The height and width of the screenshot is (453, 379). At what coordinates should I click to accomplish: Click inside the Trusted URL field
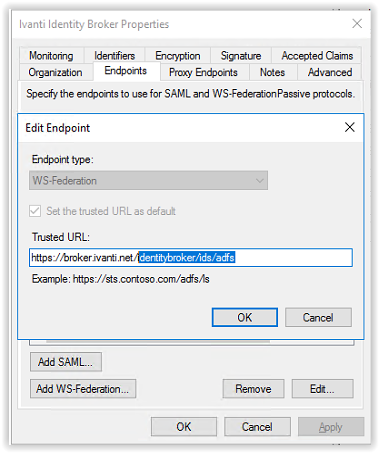click(191, 257)
